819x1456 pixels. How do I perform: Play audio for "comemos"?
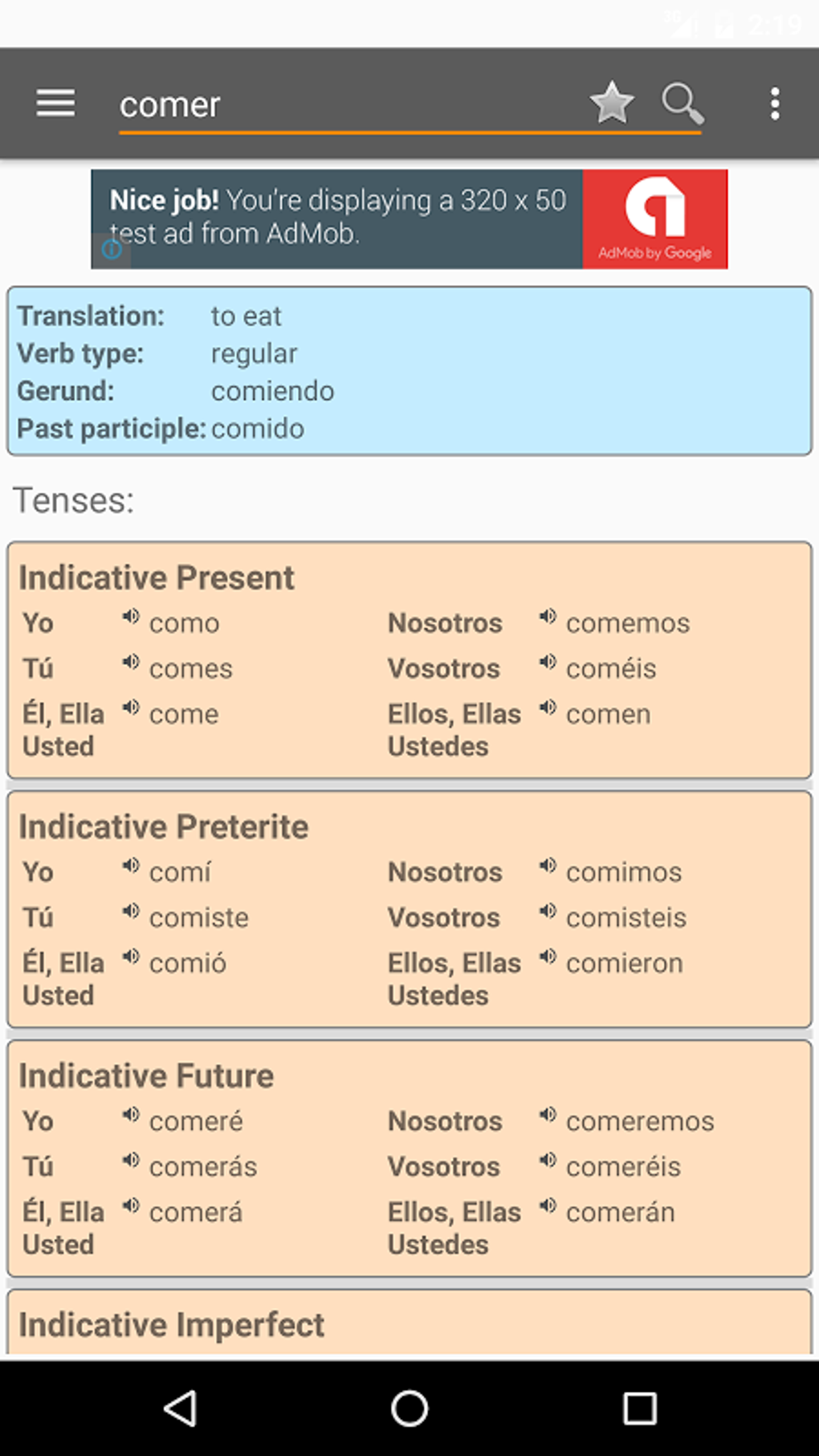548,615
